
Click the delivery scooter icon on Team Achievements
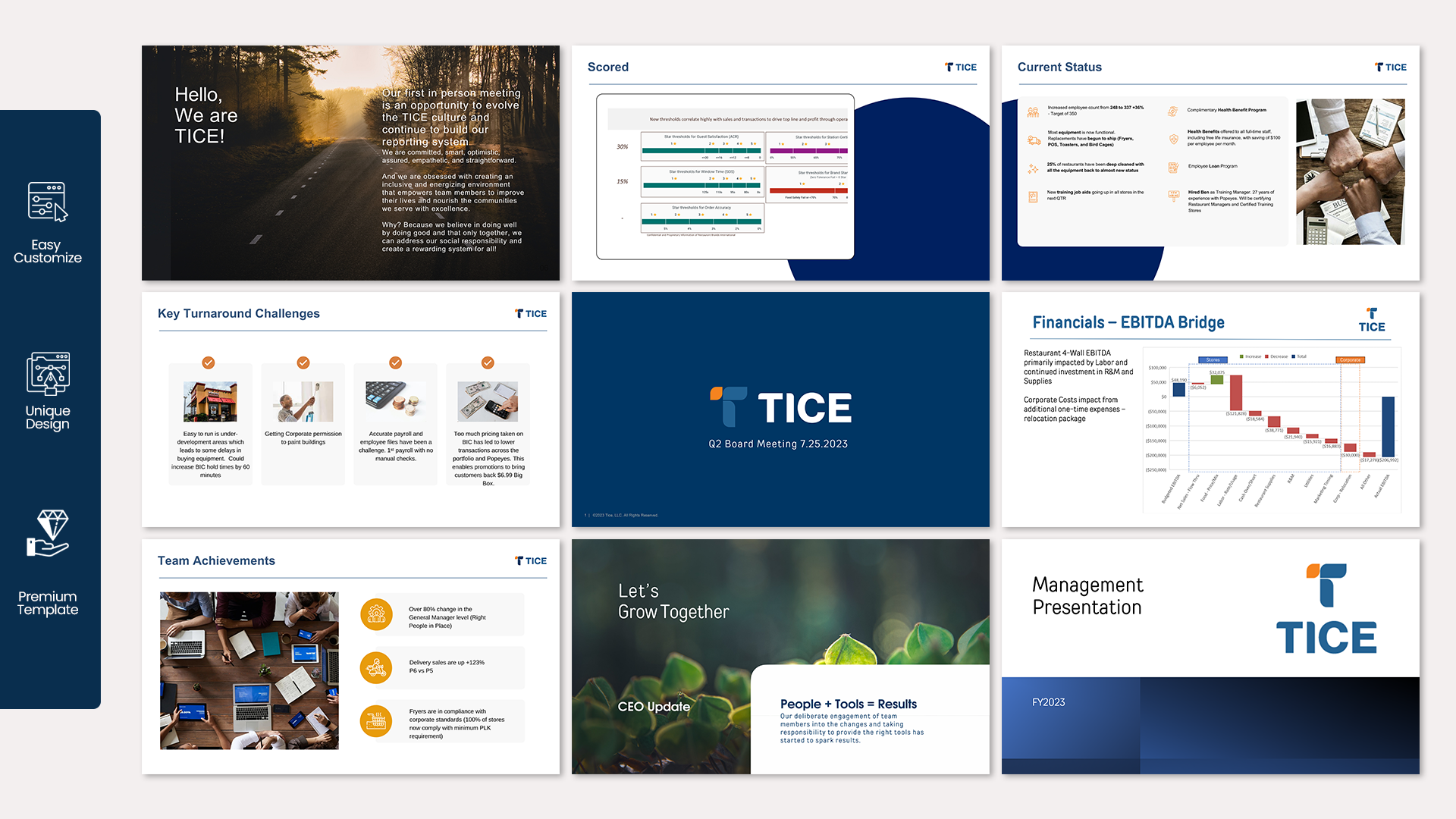376,667
